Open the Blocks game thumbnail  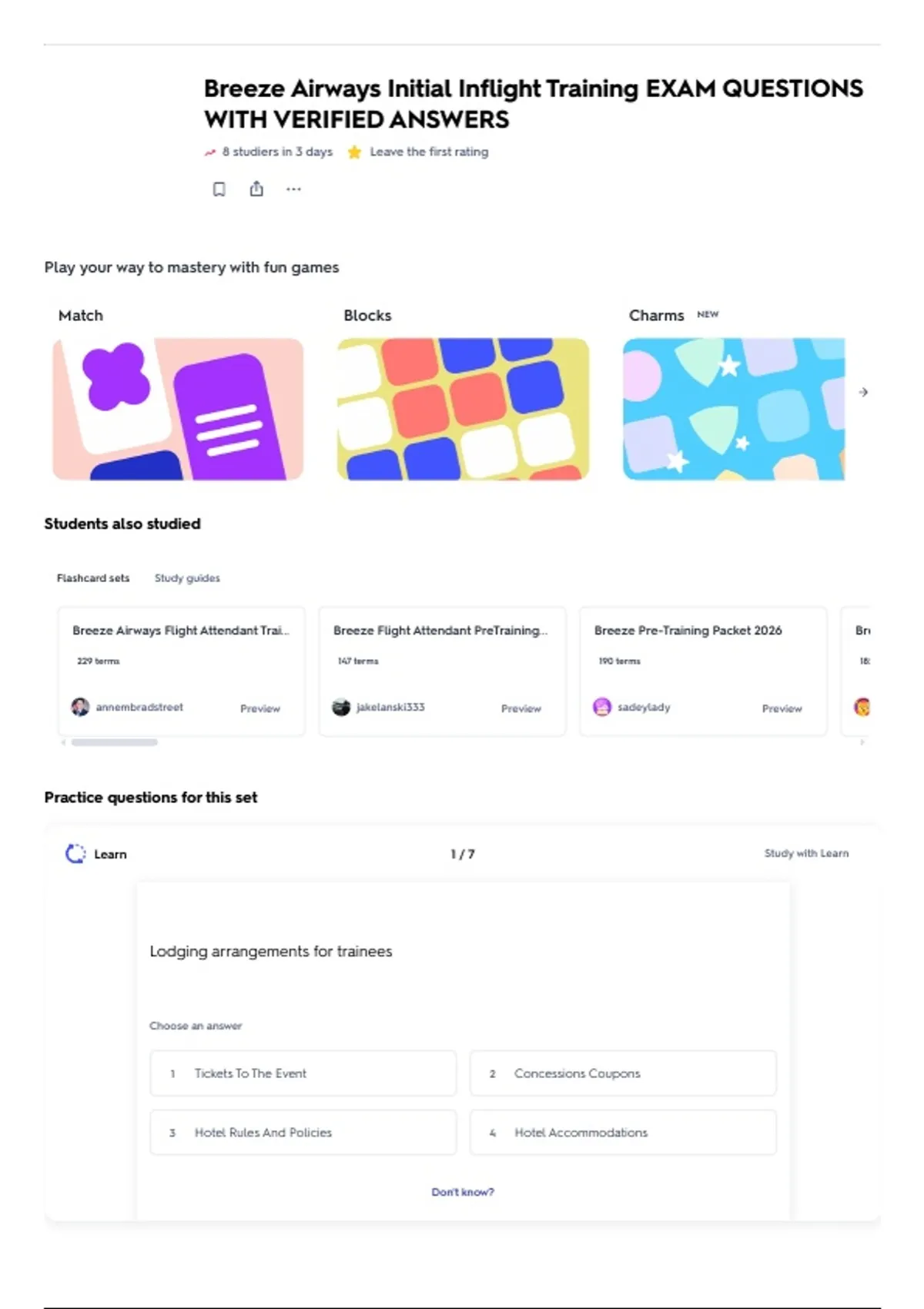[463, 409]
